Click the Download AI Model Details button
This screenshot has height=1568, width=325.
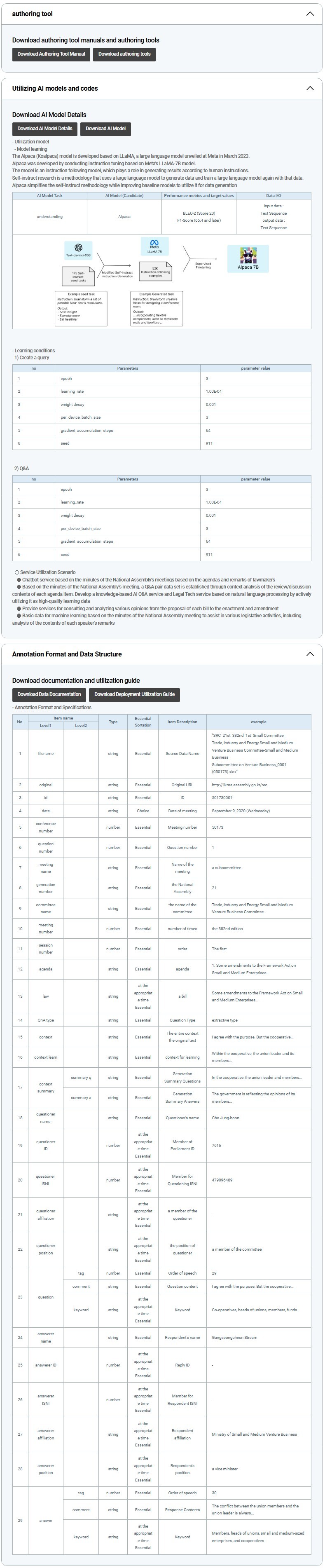(44, 129)
